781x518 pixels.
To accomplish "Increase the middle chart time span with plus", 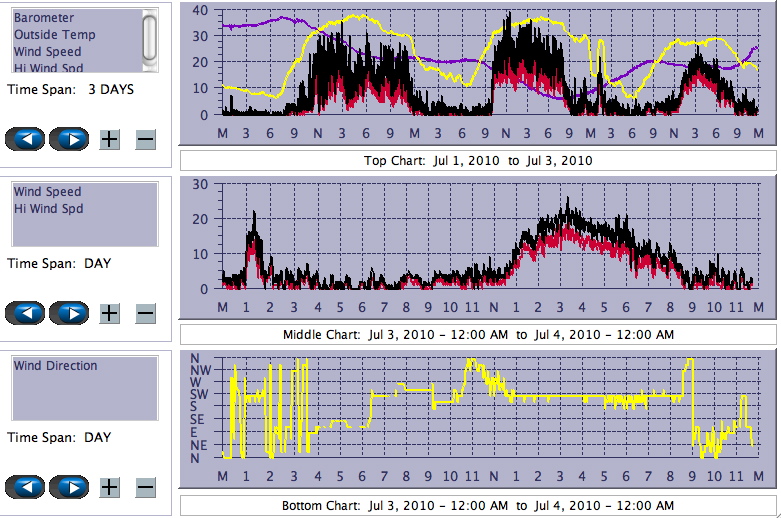I will [109, 313].
